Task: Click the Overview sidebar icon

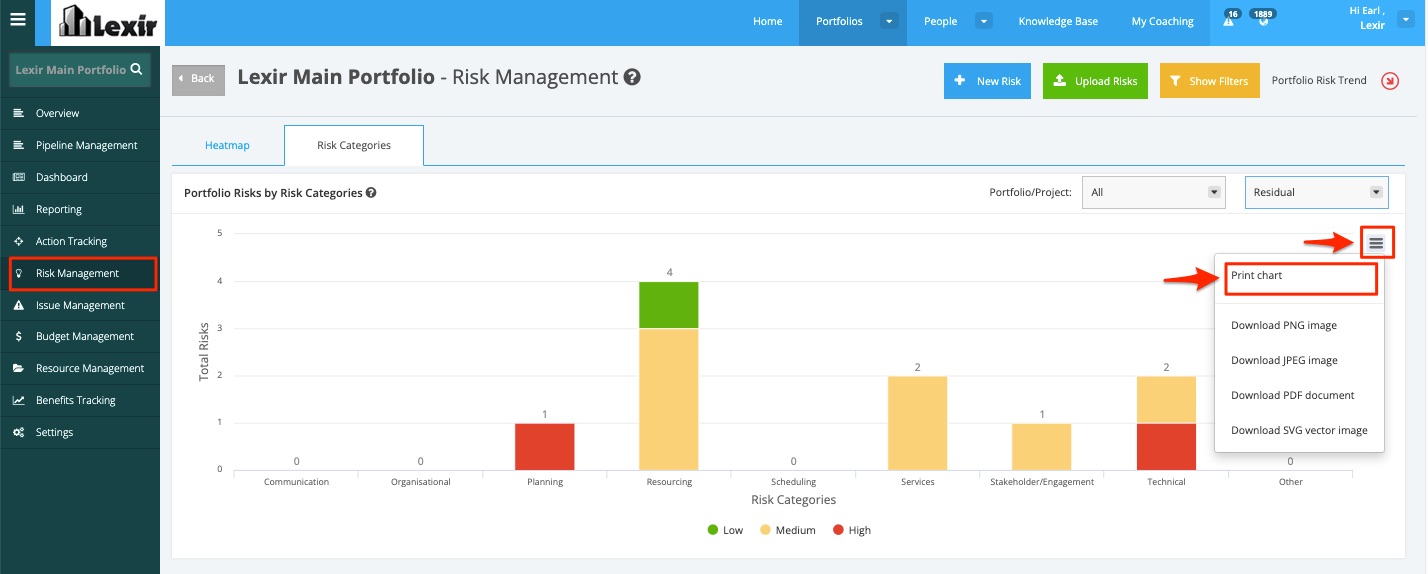Action: (x=18, y=113)
